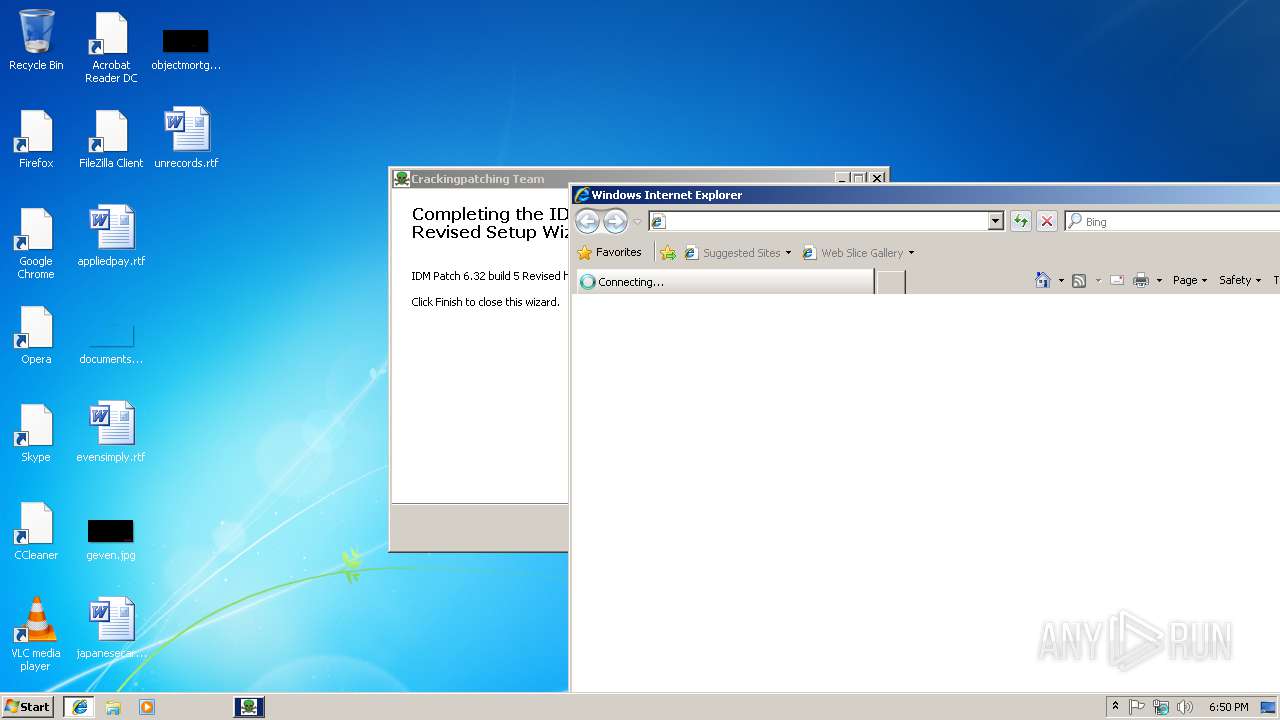Open the RSS feeds icon
Image resolution: width=1280 pixels, height=720 pixels.
click(x=1079, y=280)
